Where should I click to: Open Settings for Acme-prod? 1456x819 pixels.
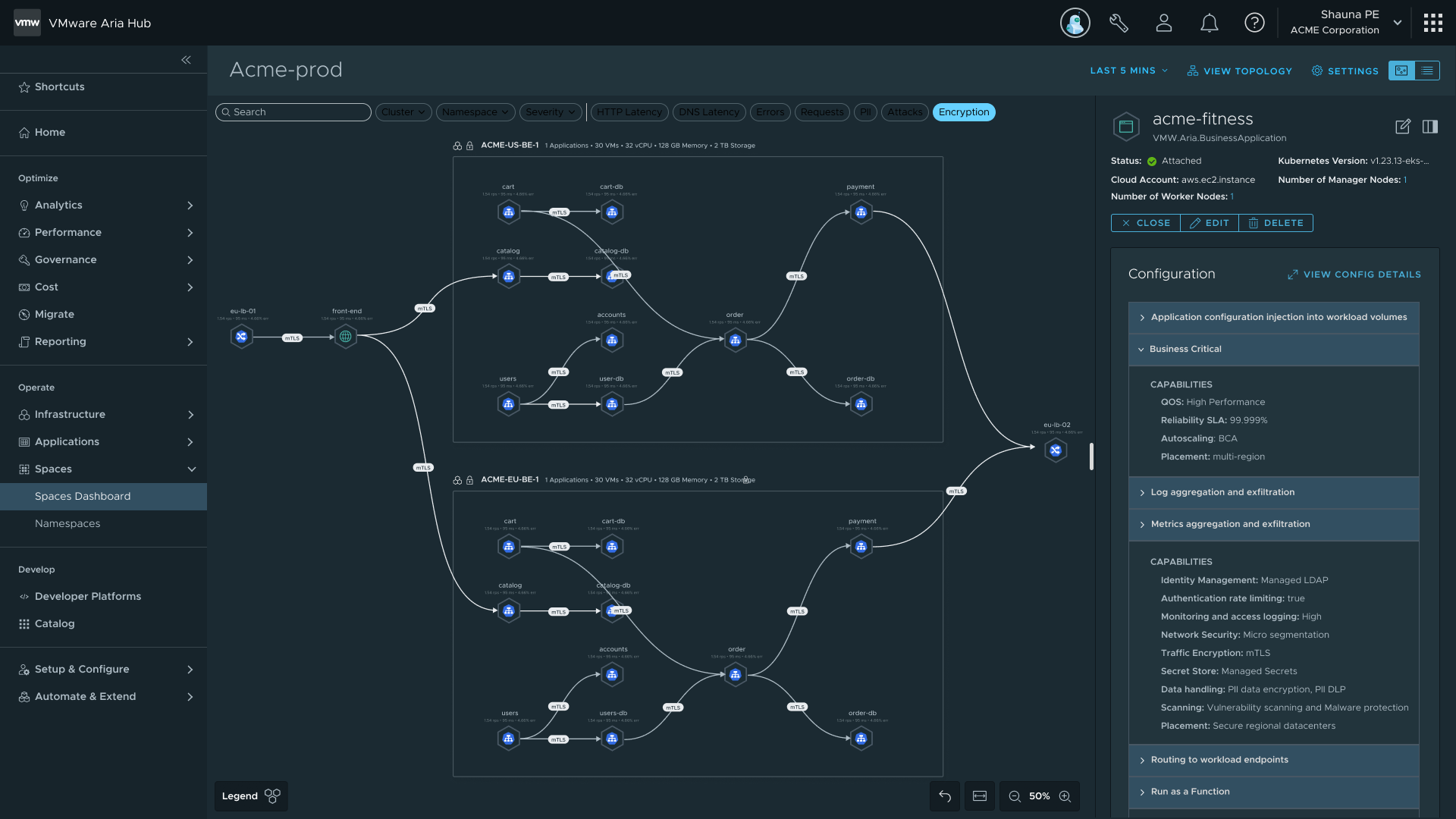[x=1345, y=71]
